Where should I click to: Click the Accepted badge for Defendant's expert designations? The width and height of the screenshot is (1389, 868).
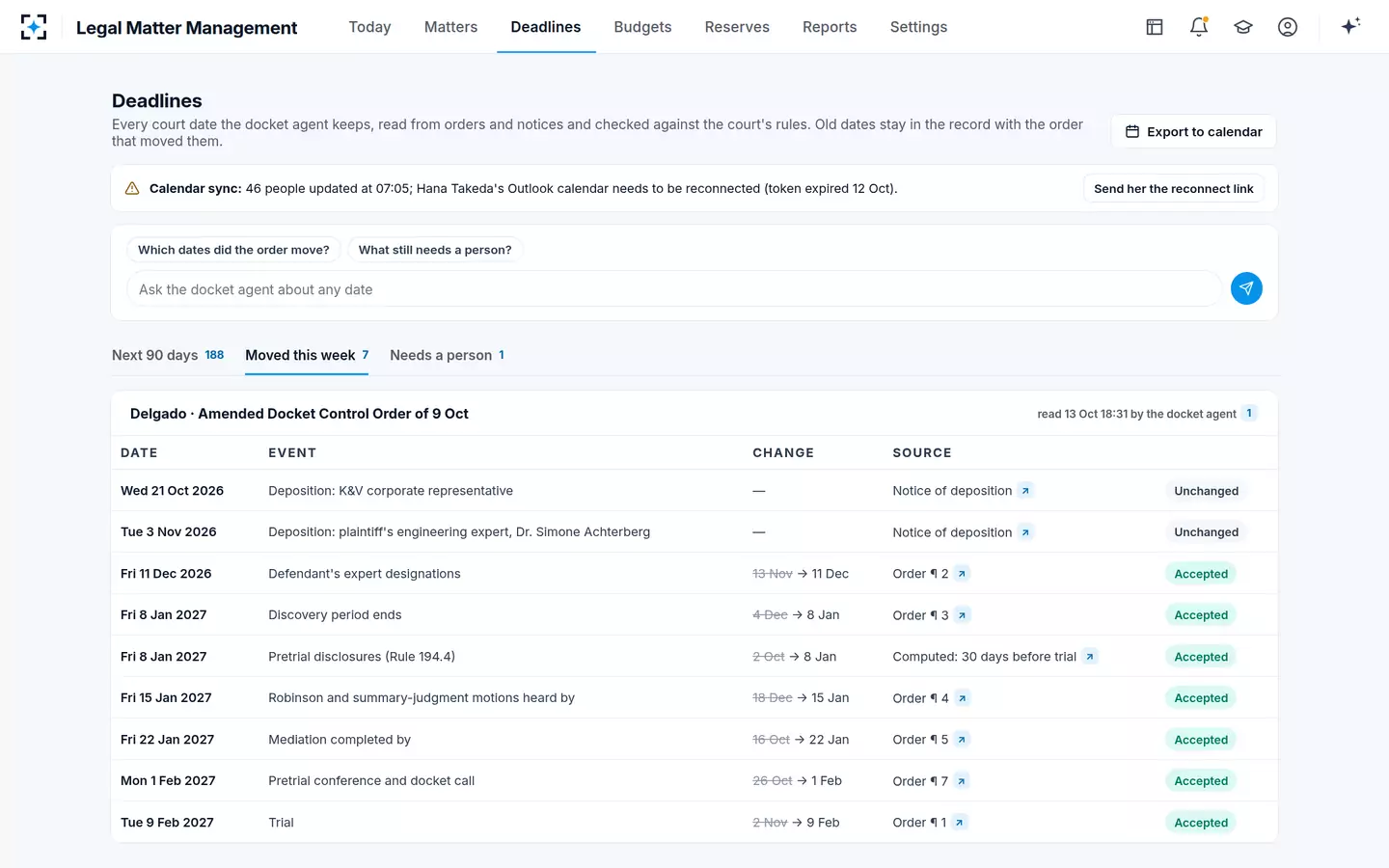(1201, 574)
